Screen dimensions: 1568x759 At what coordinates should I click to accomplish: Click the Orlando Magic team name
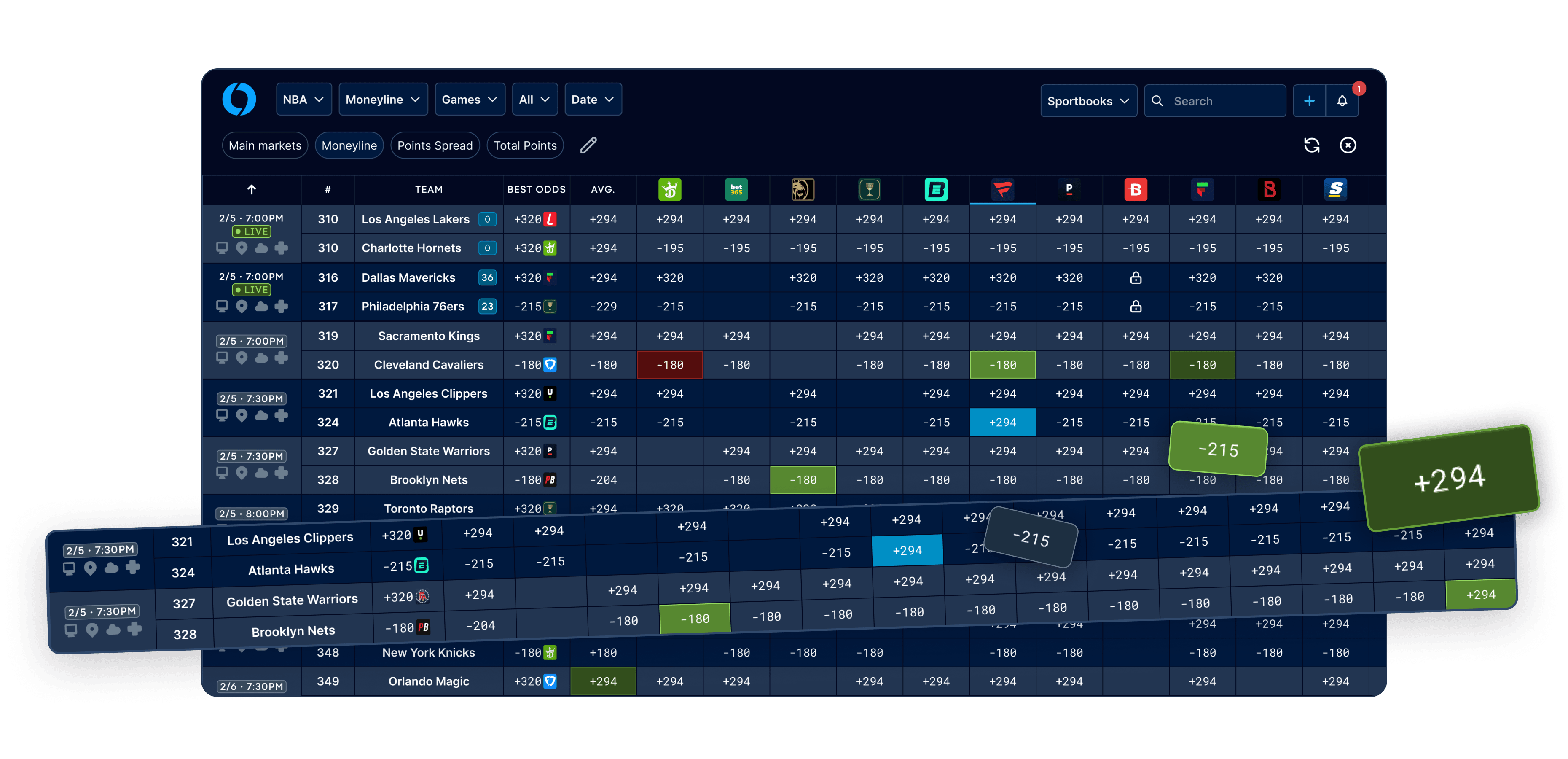(x=429, y=682)
